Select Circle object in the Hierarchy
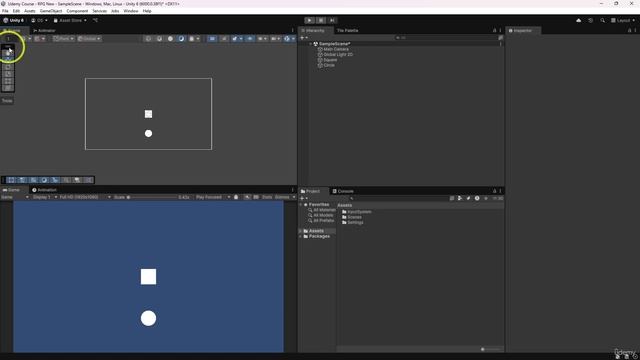Viewport: 640px width, 360px height. (x=329, y=65)
